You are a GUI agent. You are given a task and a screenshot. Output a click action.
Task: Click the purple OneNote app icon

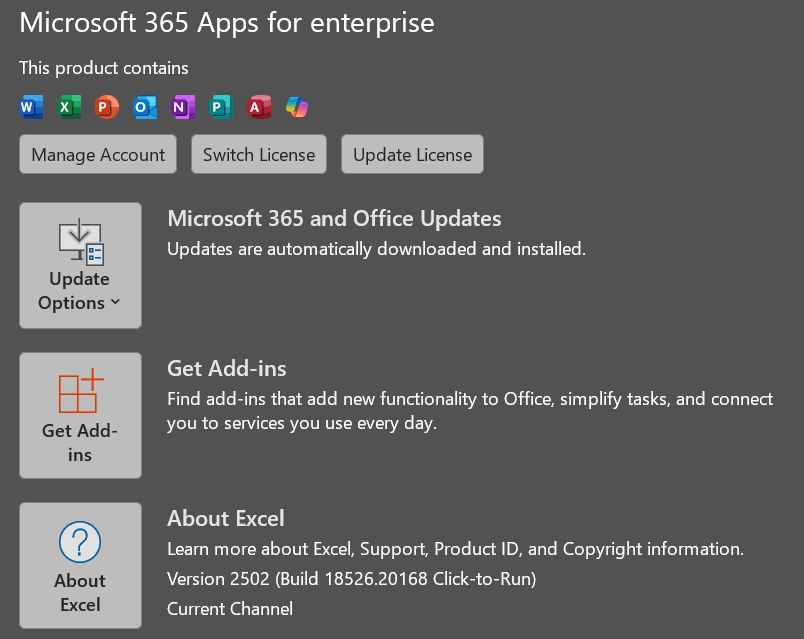click(x=183, y=107)
